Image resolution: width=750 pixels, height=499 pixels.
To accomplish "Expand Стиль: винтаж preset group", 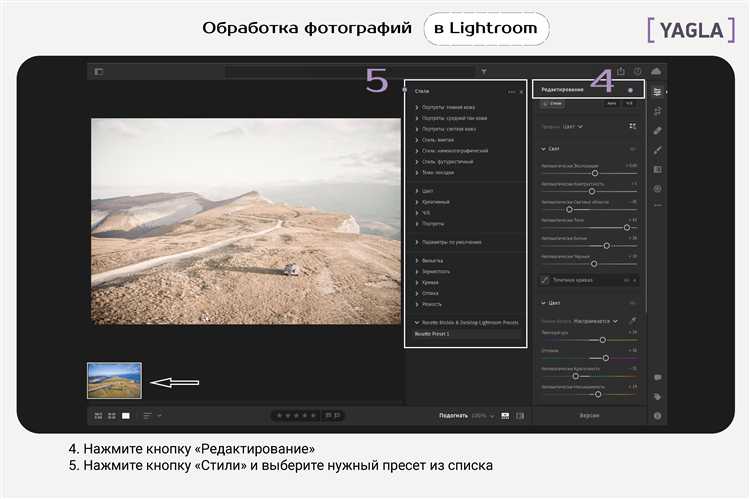I will pyautogui.click(x=435, y=140).
